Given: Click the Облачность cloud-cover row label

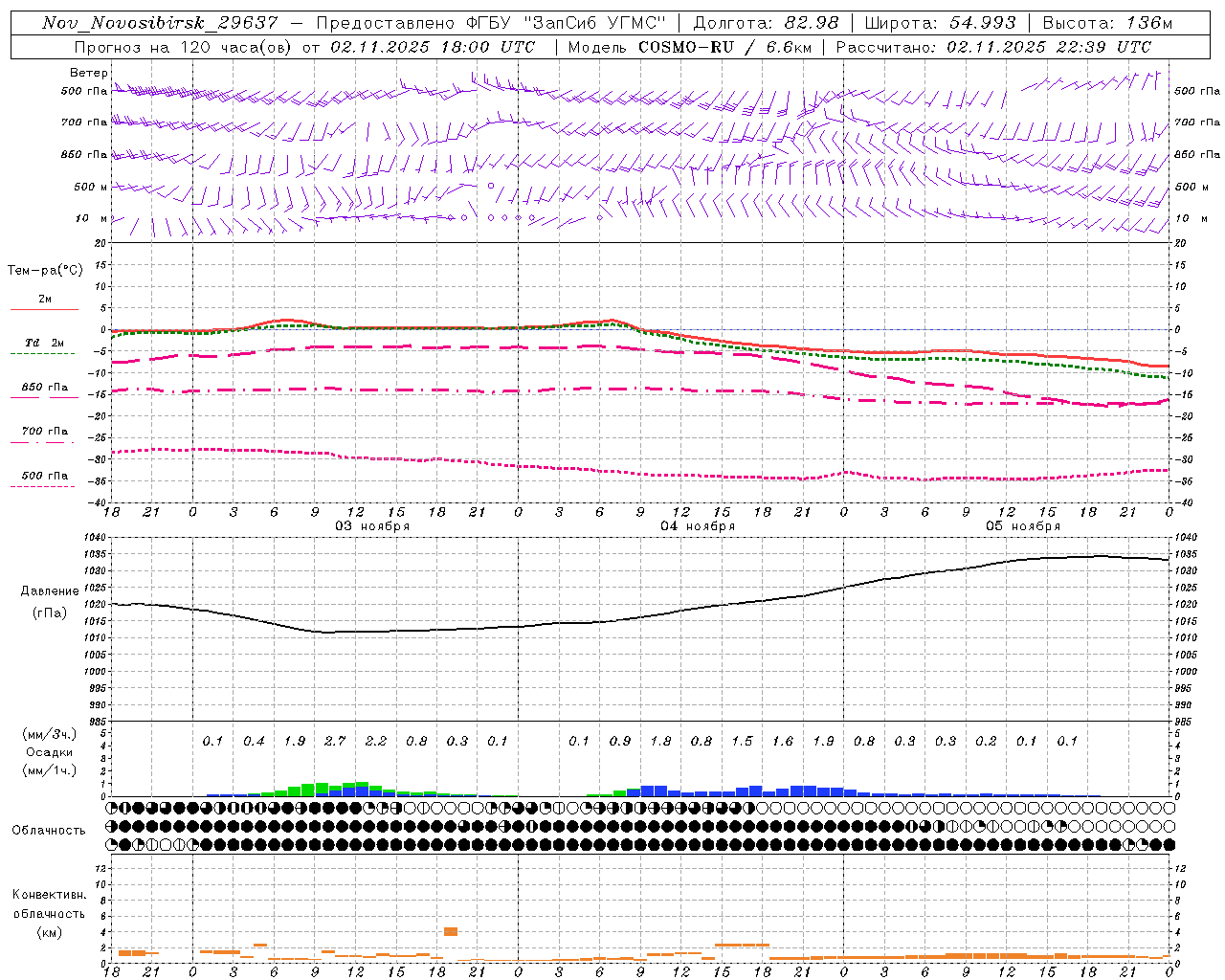Looking at the screenshot, I should click(49, 831).
